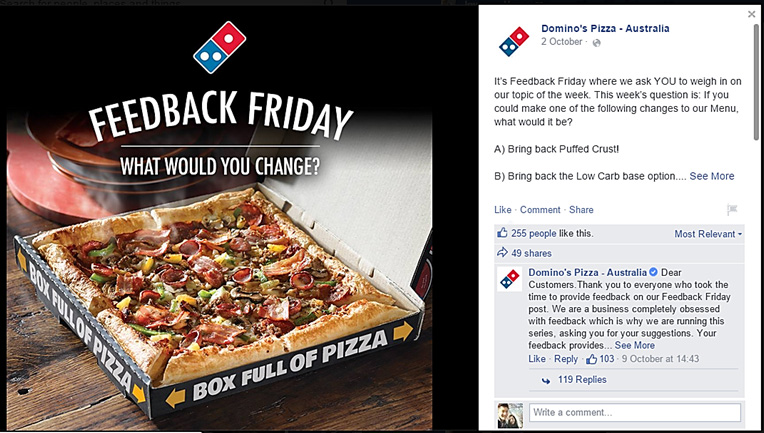
Task: Click the share arrow icon beside 49 shares
Action: point(502,253)
